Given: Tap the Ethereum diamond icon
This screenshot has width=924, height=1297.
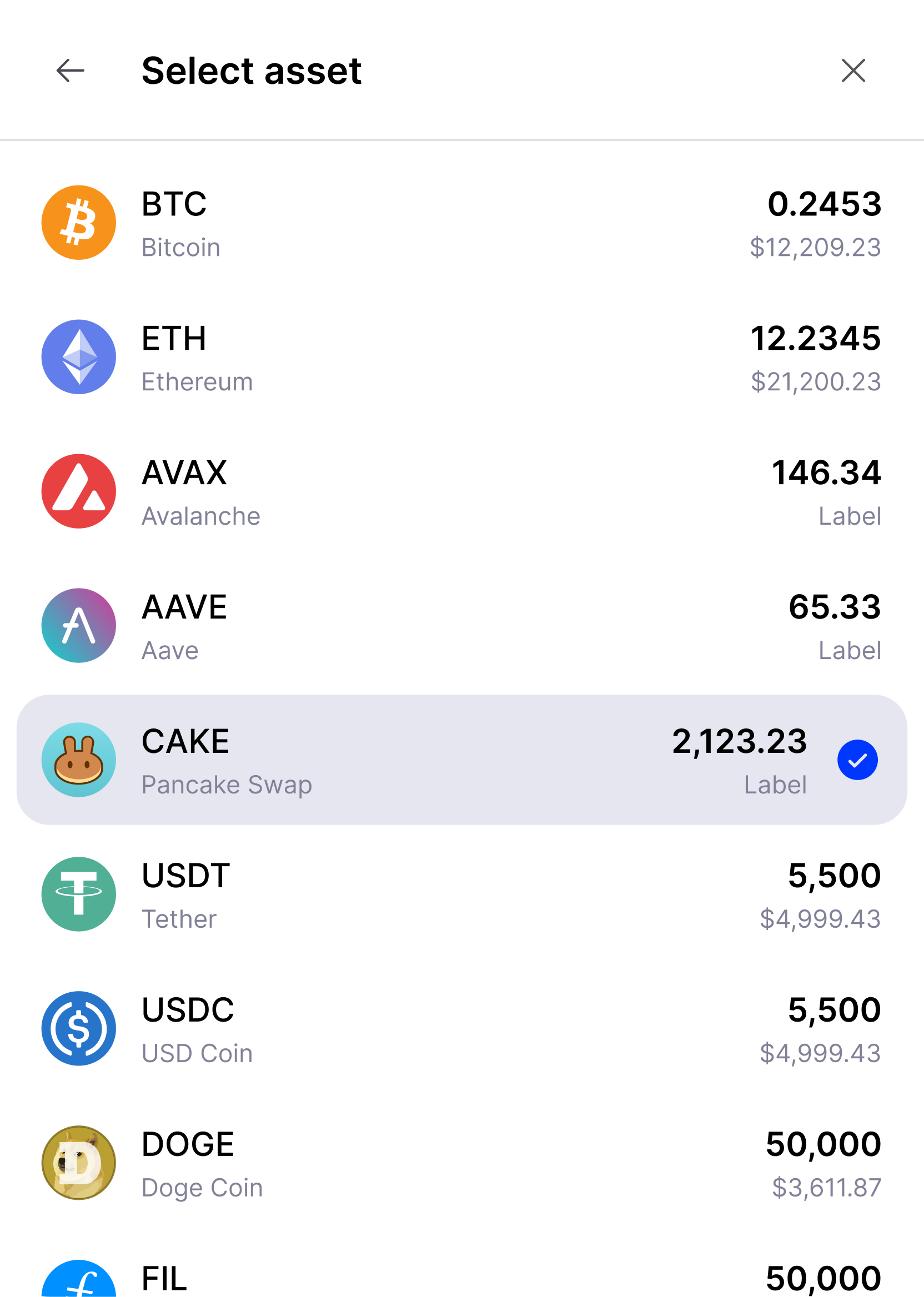Looking at the screenshot, I should [78, 356].
